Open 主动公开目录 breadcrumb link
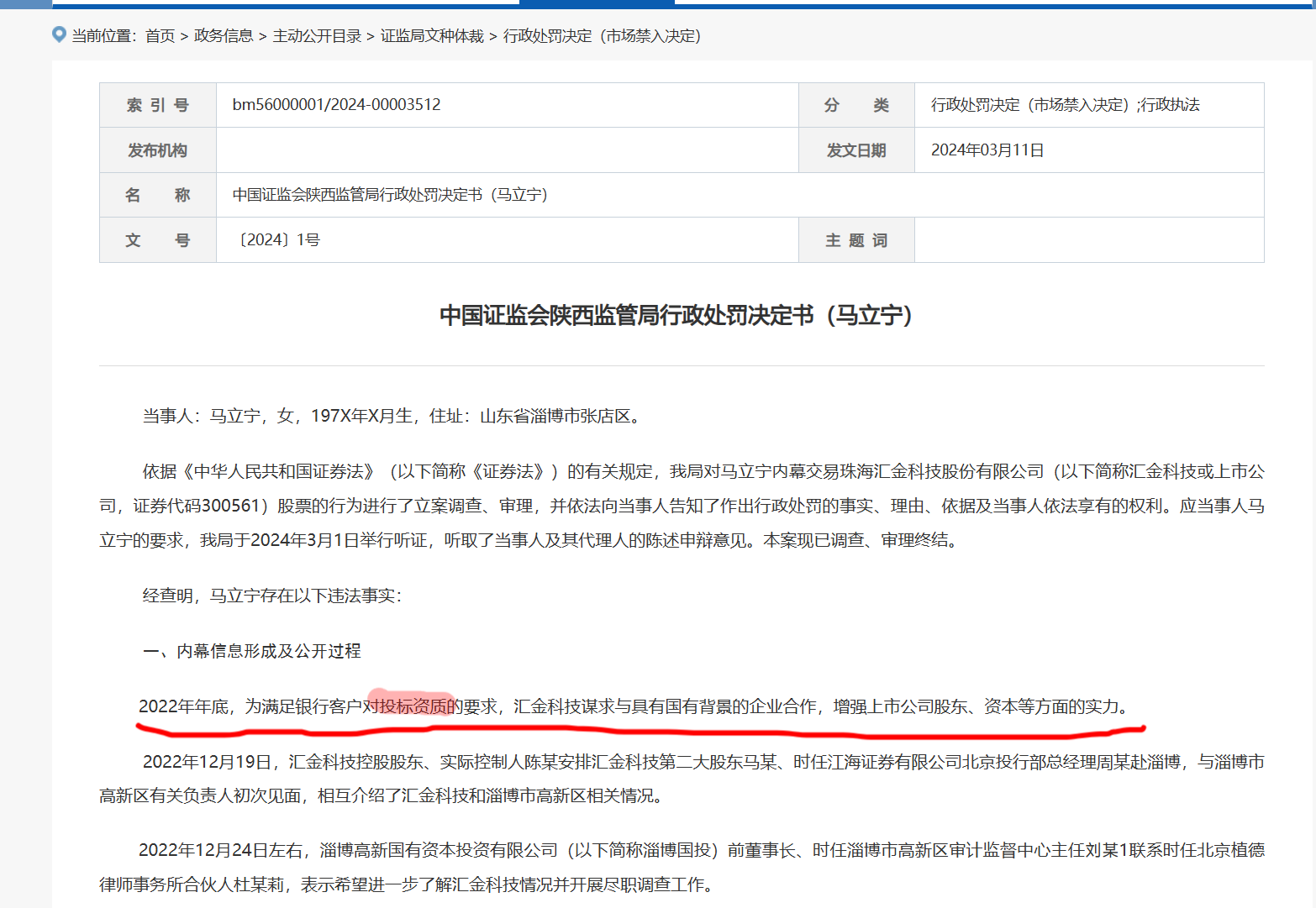1316x908 pixels. pos(317,35)
